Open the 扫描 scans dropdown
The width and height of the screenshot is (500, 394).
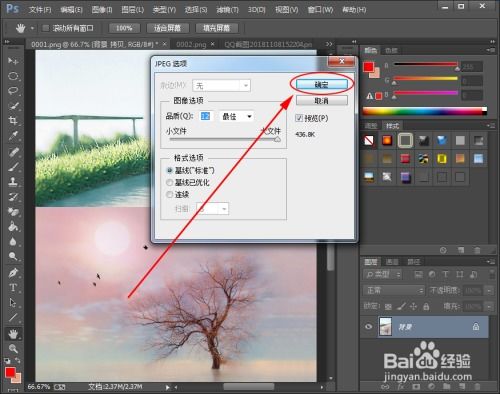212,209
